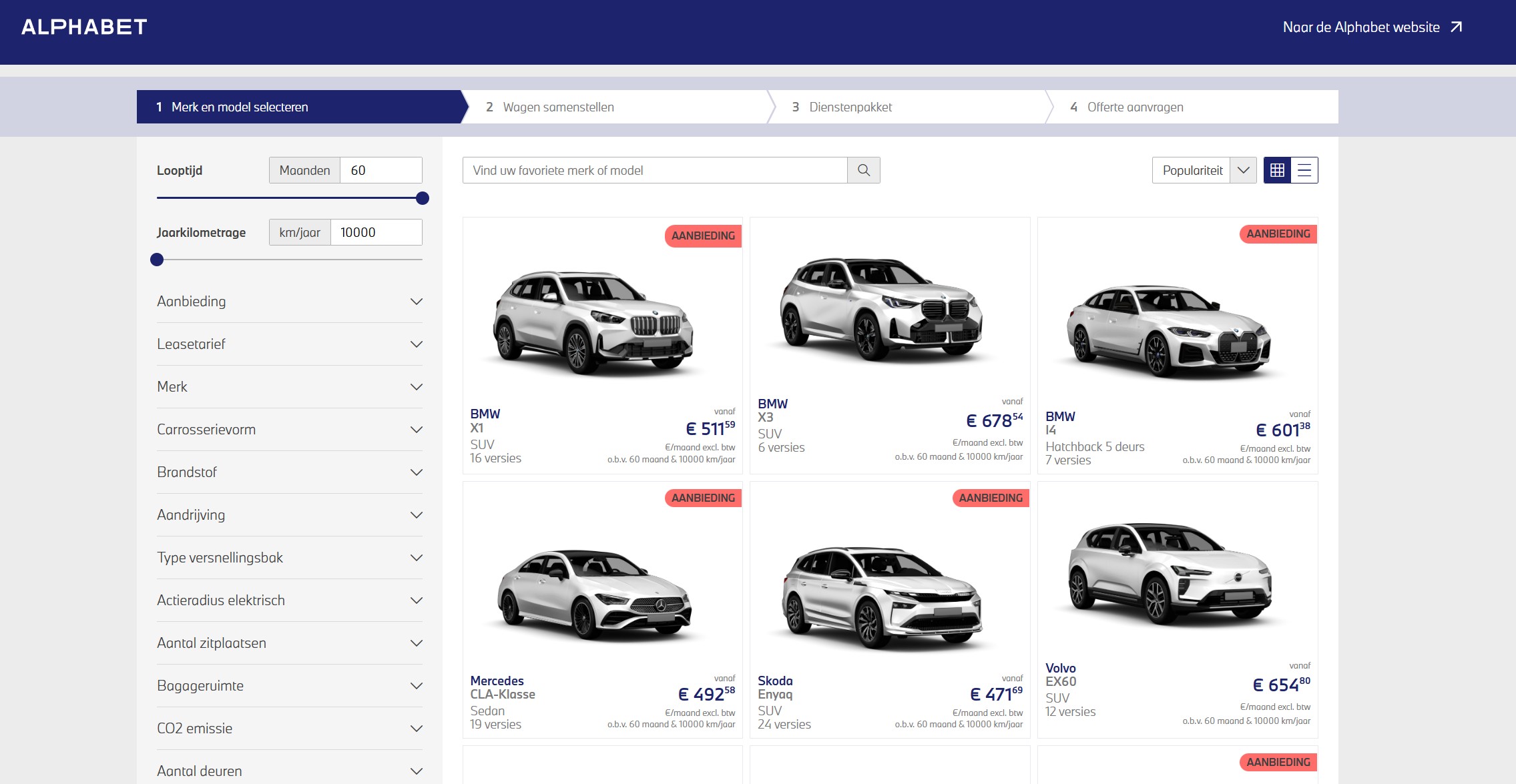The width and height of the screenshot is (1516, 784).
Task: Click the AANBIEDING badge on BMW X1
Action: tap(703, 236)
